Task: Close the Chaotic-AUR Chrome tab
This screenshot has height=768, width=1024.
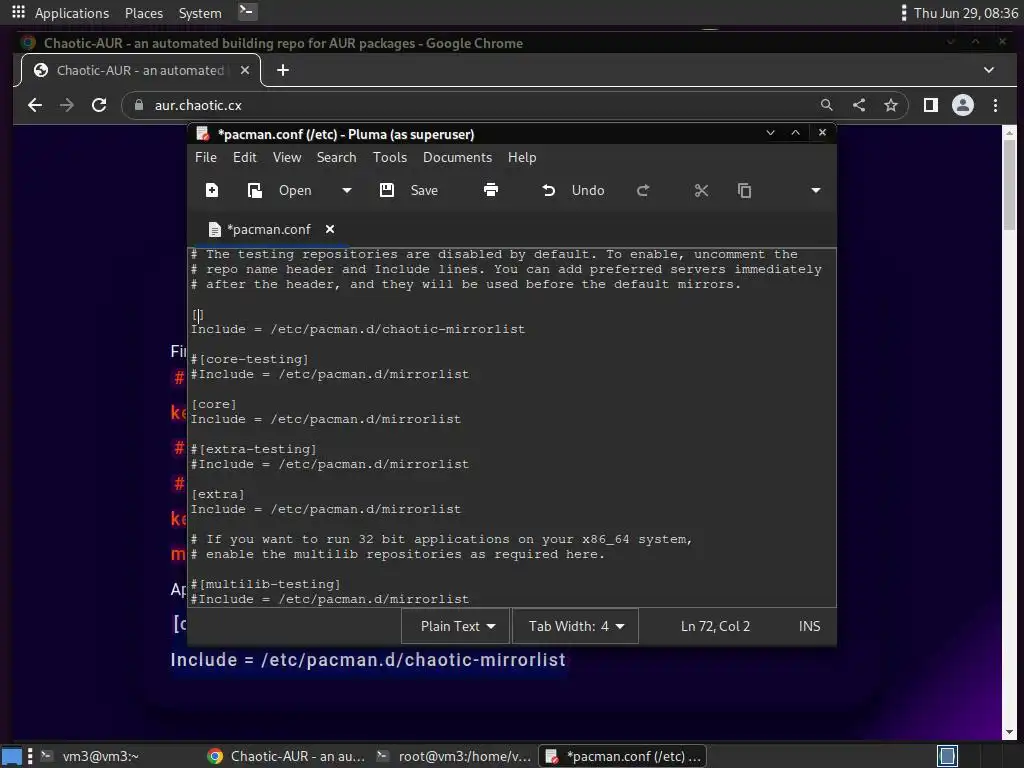Action: pos(245,70)
